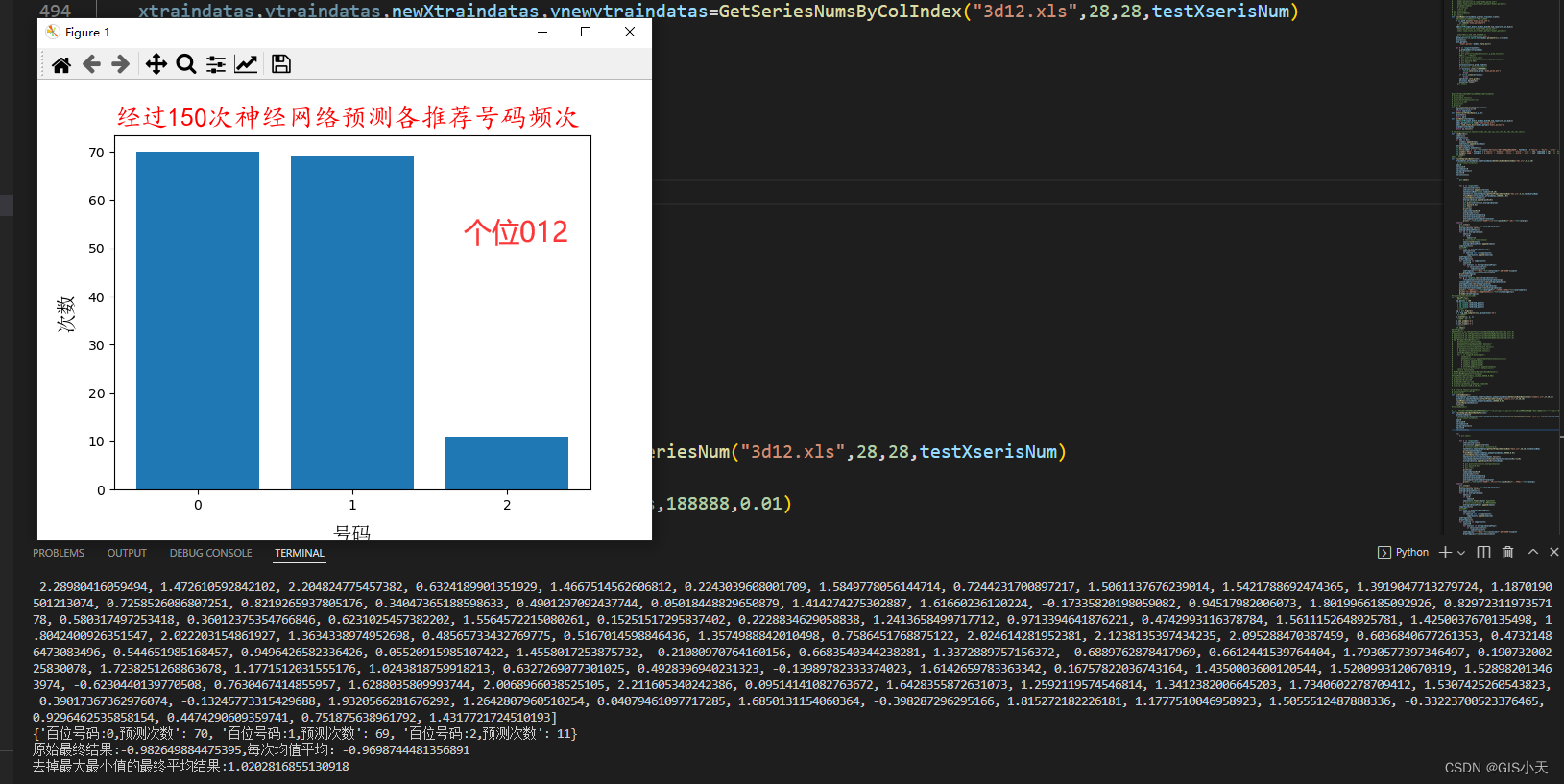Switch to the PROBLEMS panel tab
The width and height of the screenshot is (1564, 784).
tap(59, 553)
